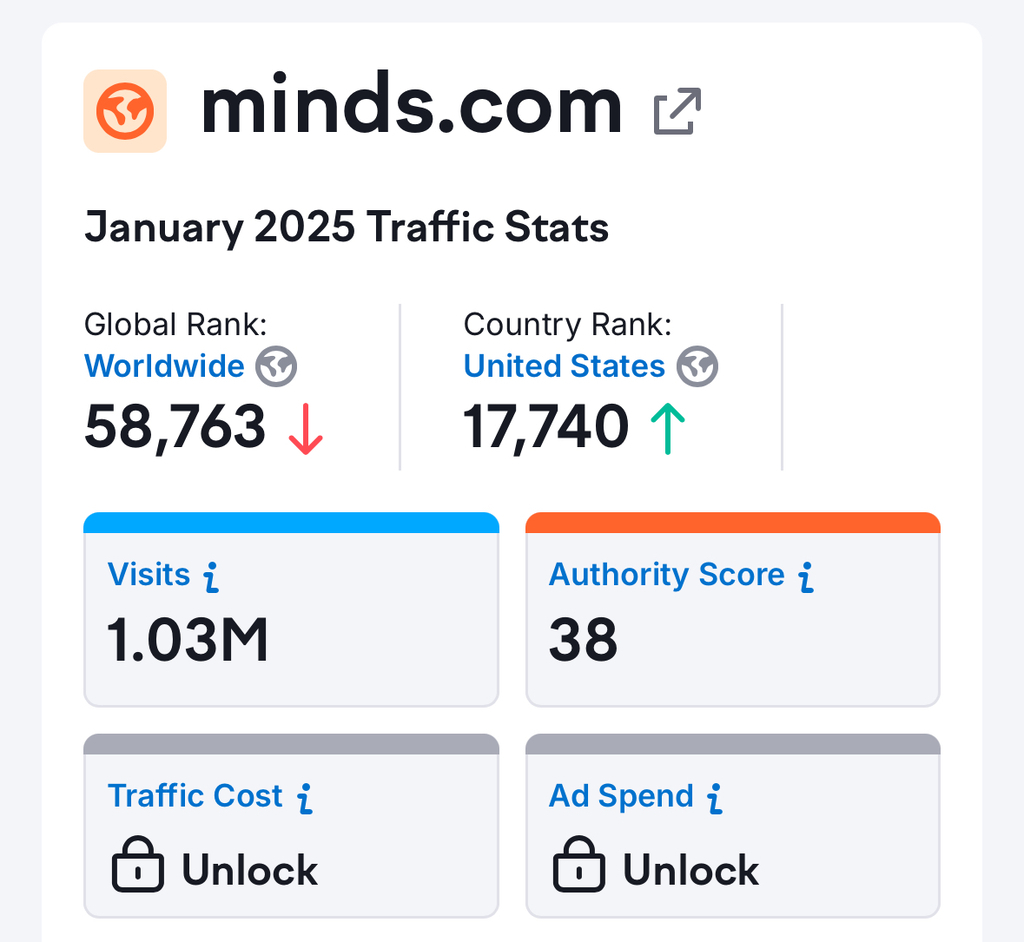Select the 1.03M visits value

tap(188, 641)
